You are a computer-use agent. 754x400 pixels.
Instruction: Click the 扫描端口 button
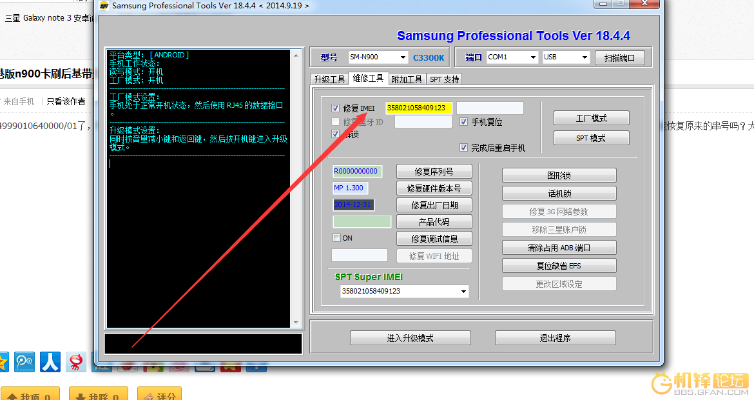(x=619, y=58)
